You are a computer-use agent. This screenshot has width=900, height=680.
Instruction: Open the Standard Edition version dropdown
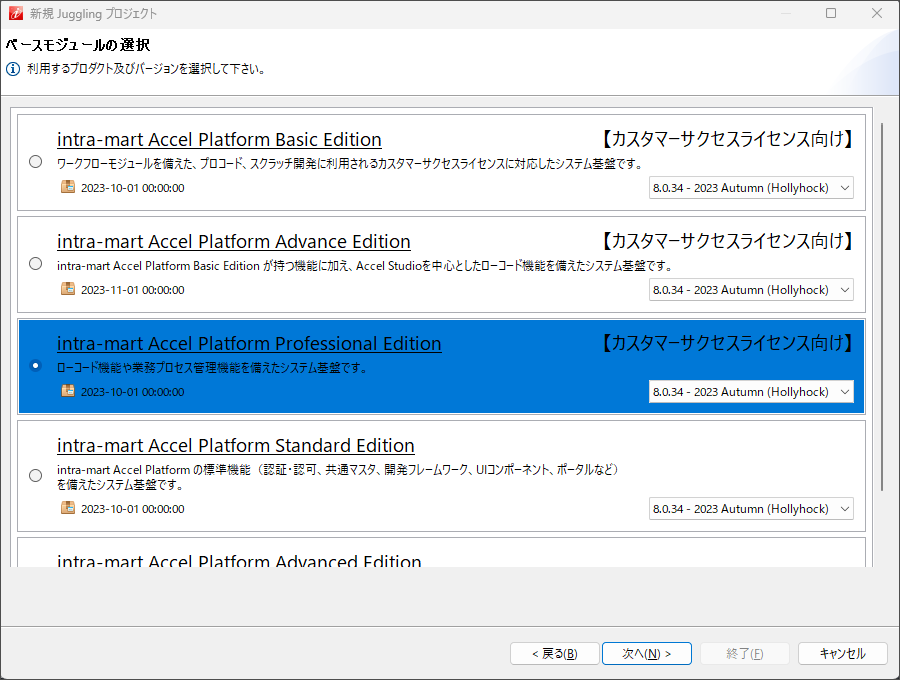pyautogui.click(x=751, y=509)
